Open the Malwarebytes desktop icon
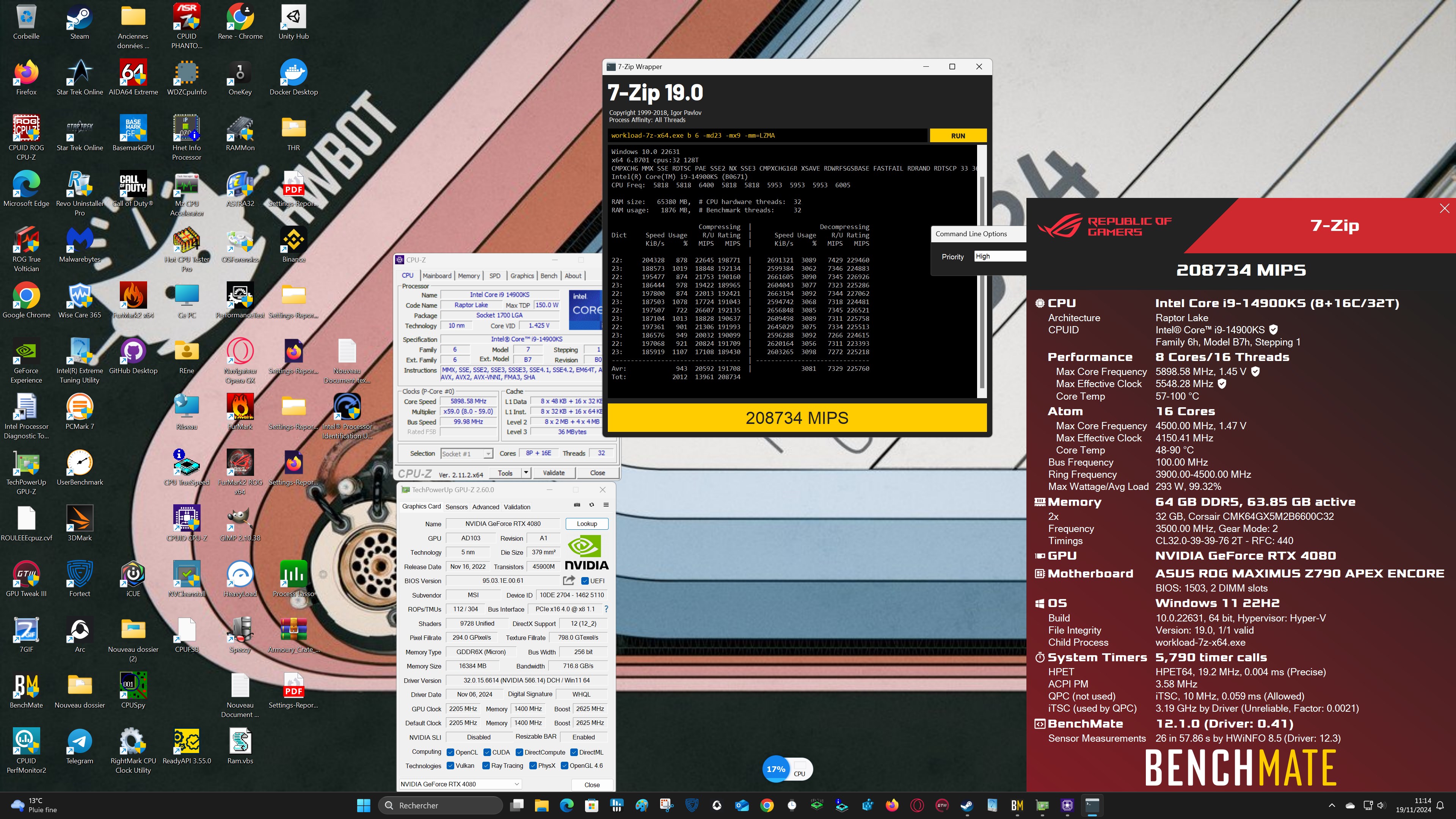1456x819 pixels. tap(80, 245)
